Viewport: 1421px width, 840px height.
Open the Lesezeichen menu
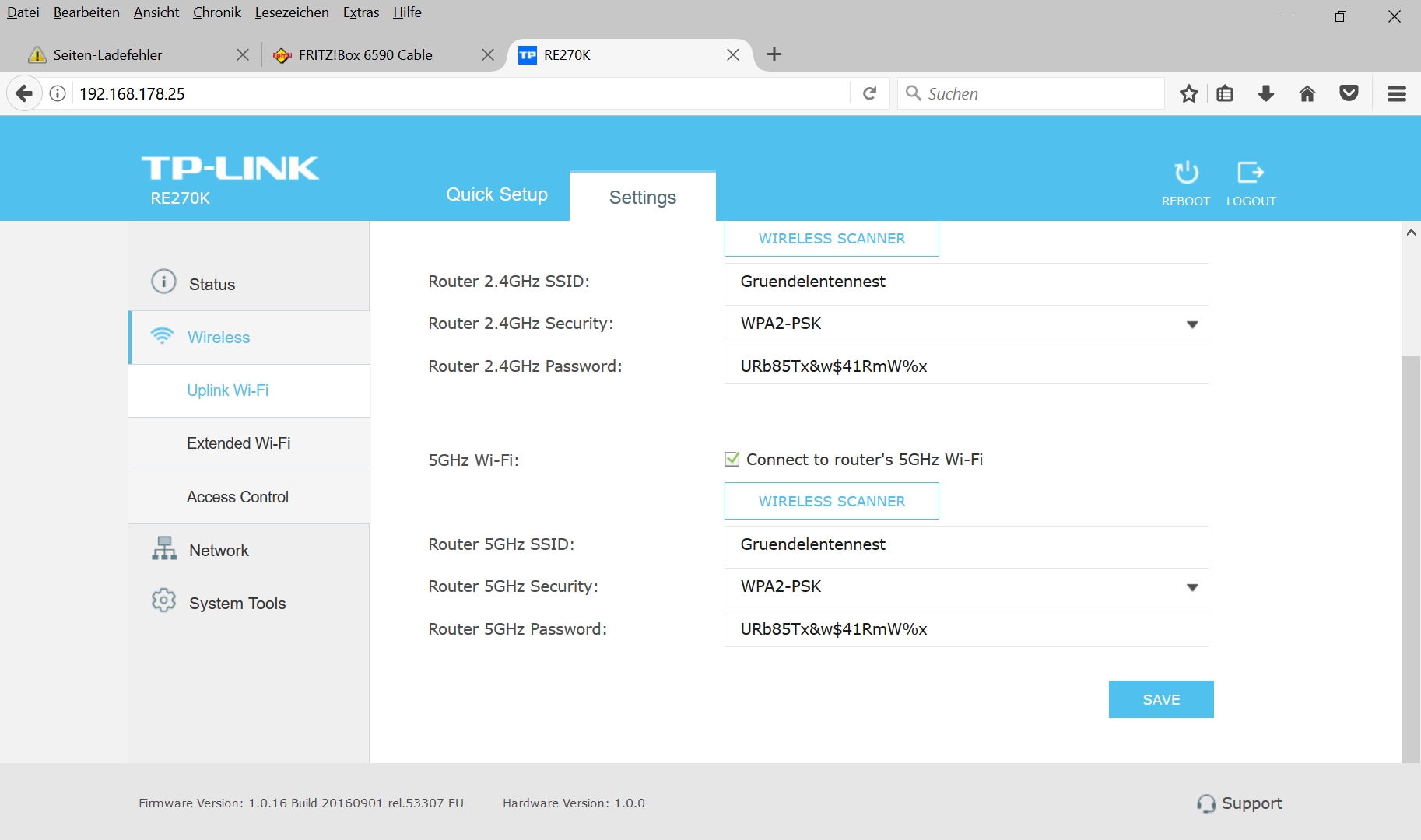click(292, 12)
